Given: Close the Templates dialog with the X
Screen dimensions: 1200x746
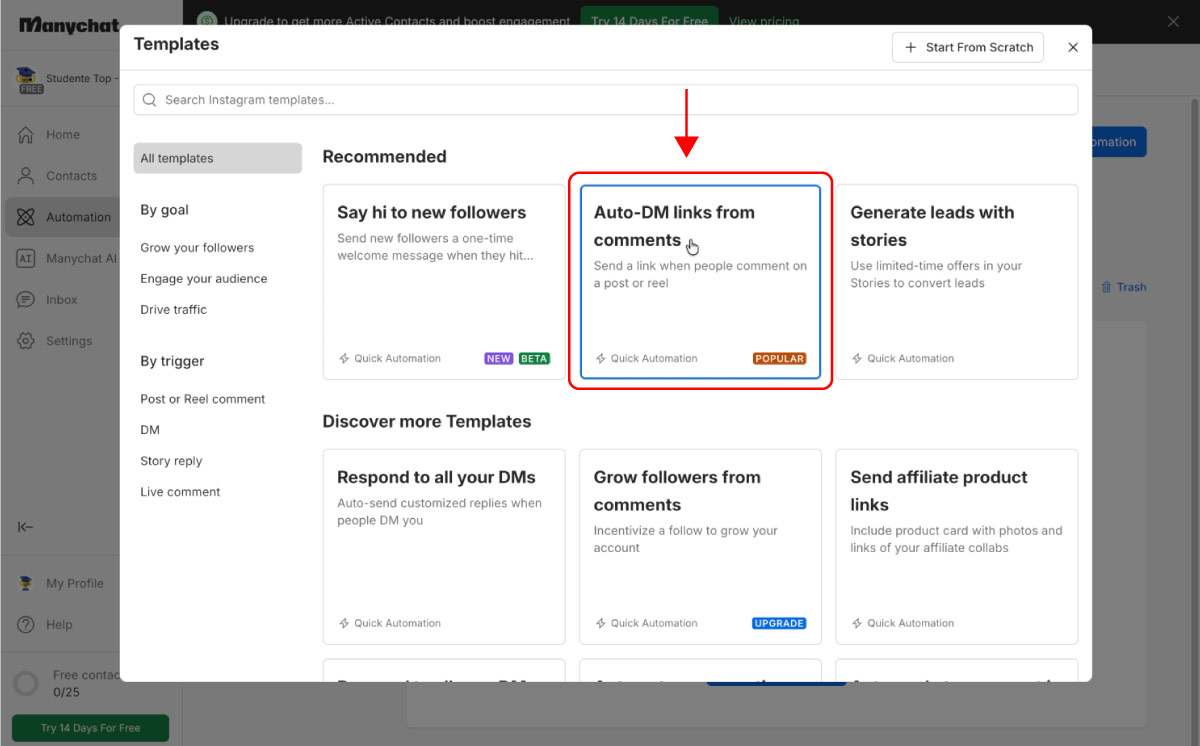Looking at the screenshot, I should (1073, 47).
